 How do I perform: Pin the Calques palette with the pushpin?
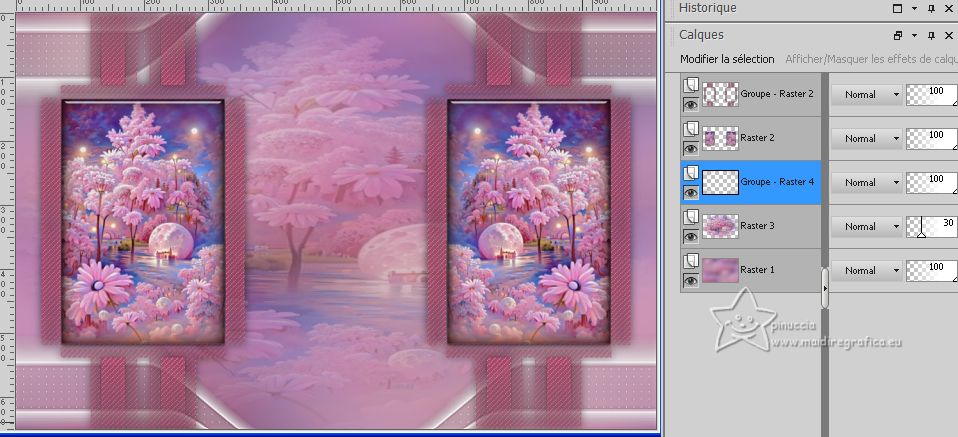(931, 35)
